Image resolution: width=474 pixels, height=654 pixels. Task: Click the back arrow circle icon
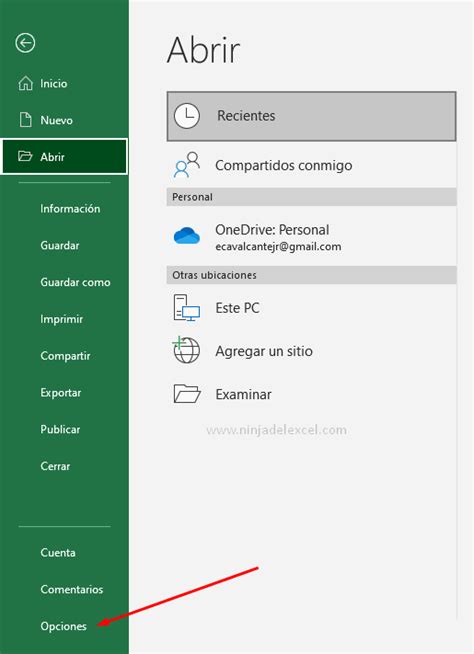click(x=25, y=43)
